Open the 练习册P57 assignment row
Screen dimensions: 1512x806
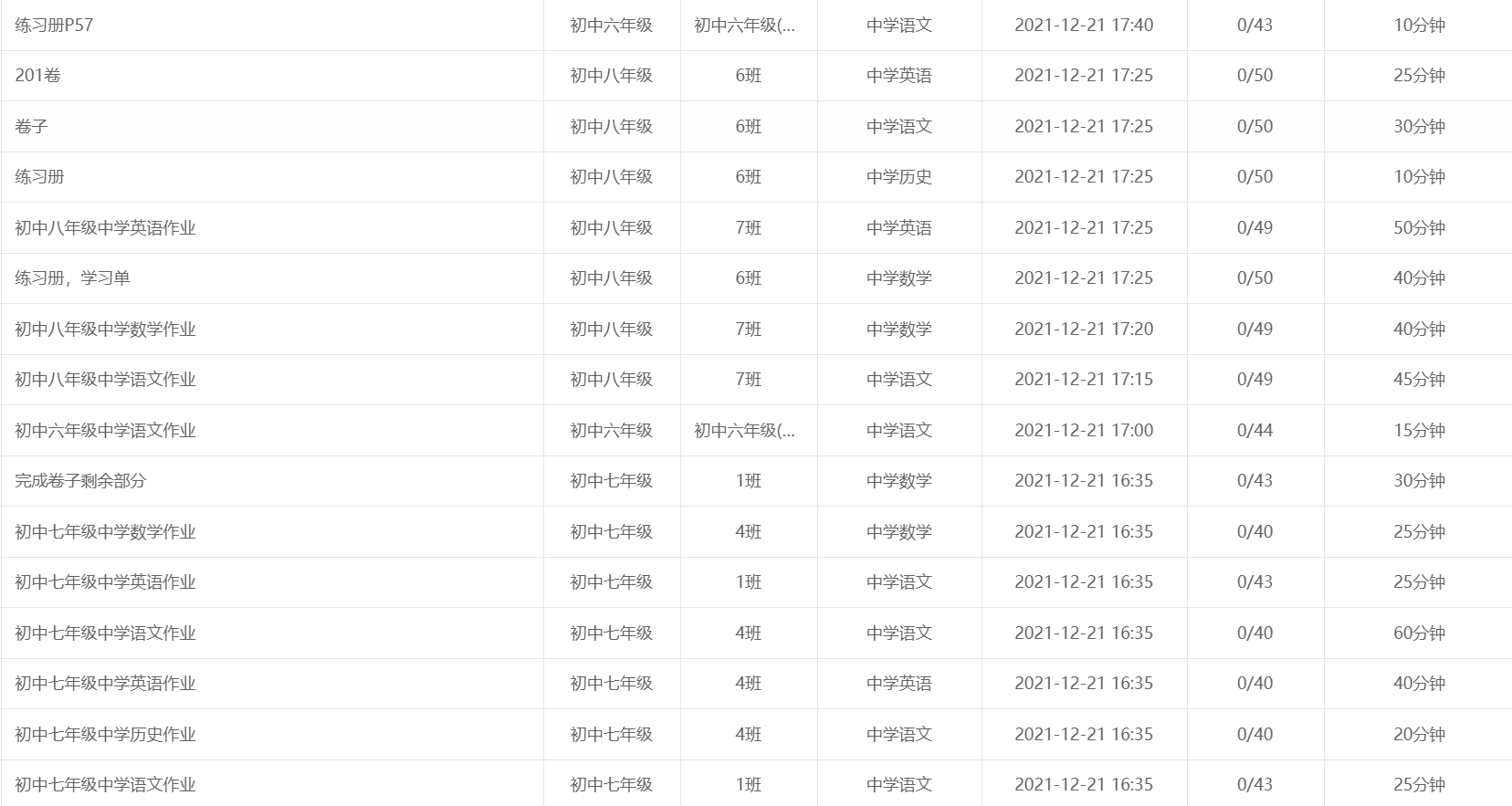(54, 26)
